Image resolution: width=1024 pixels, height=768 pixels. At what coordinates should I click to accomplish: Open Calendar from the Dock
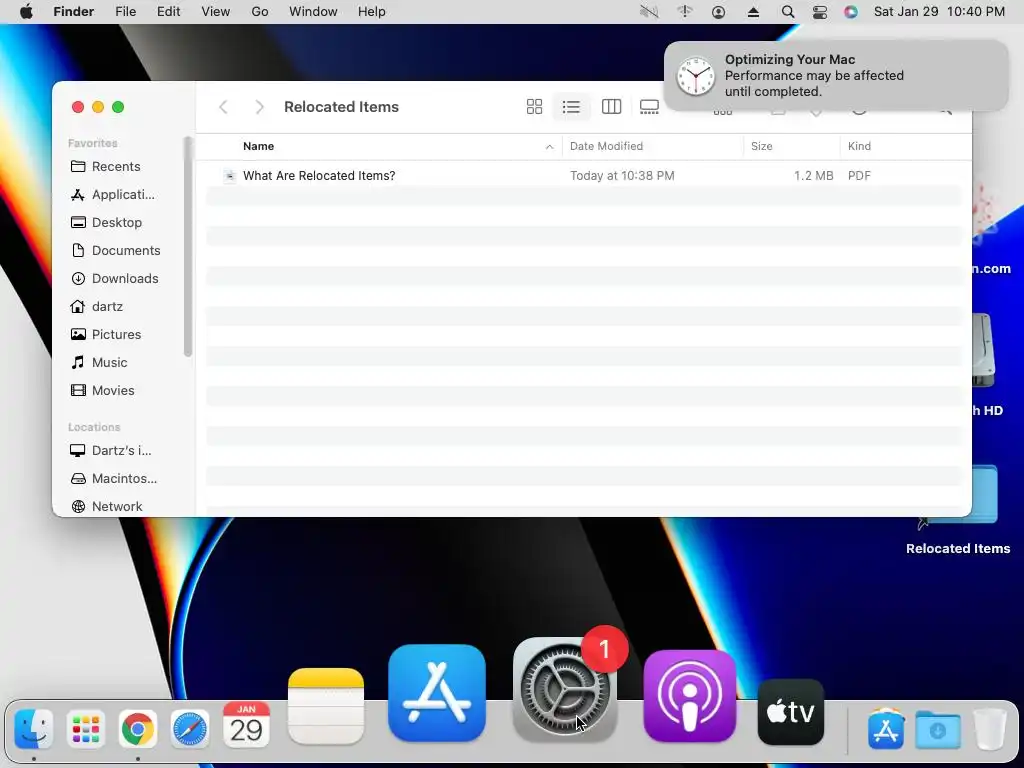tap(246, 725)
